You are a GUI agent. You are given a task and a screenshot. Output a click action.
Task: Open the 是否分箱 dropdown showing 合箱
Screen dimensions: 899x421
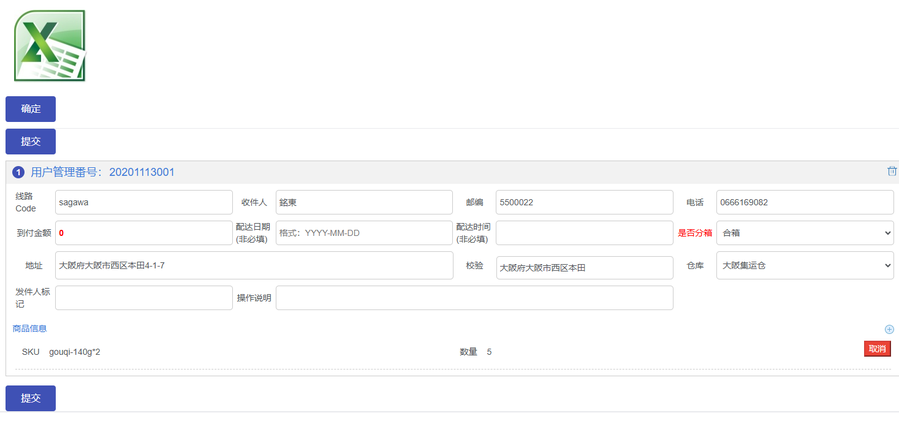point(805,233)
